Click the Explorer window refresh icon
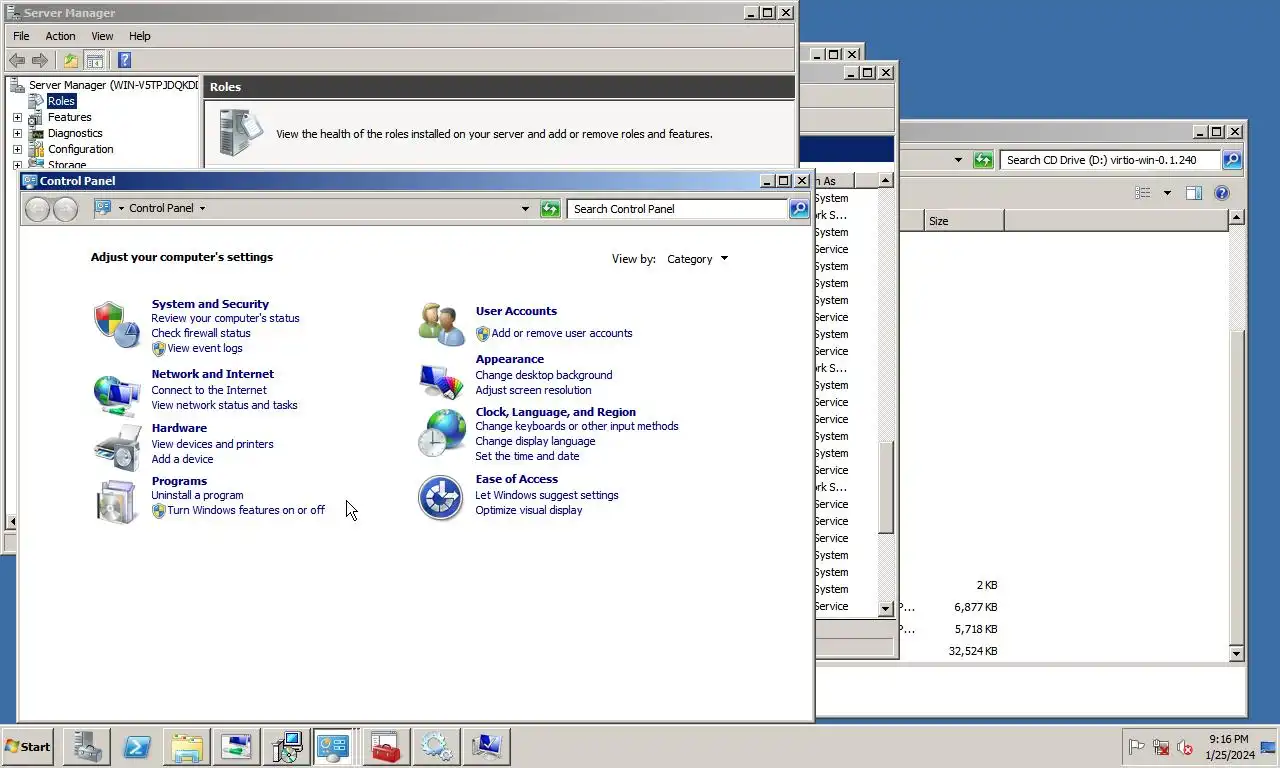Image resolution: width=1280 pixels, height=768 pixels. pyautogui.click(x=983, y=160)
